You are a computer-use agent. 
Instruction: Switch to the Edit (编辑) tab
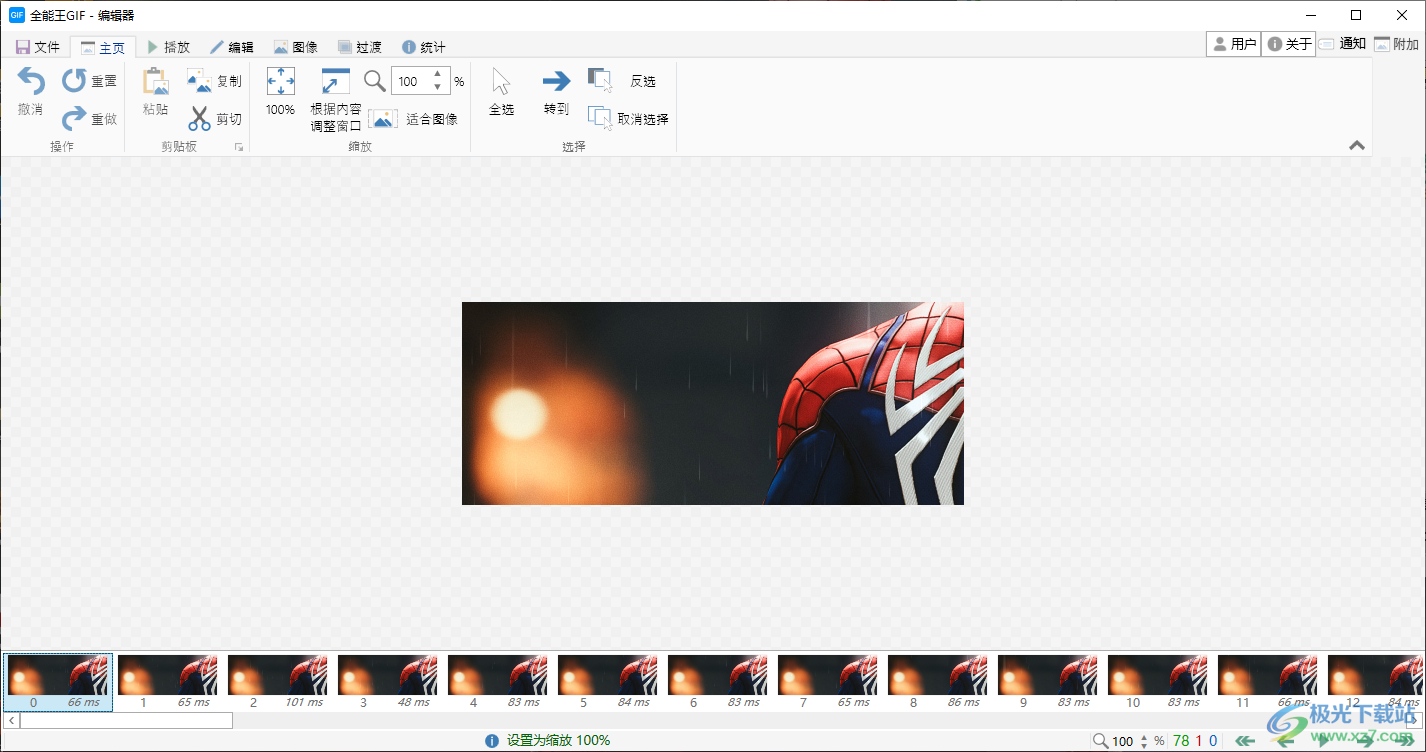tap(232, 47)
